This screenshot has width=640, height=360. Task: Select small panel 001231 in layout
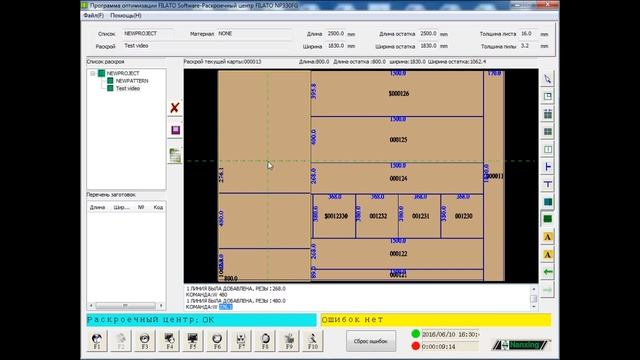tap(420, 216)
